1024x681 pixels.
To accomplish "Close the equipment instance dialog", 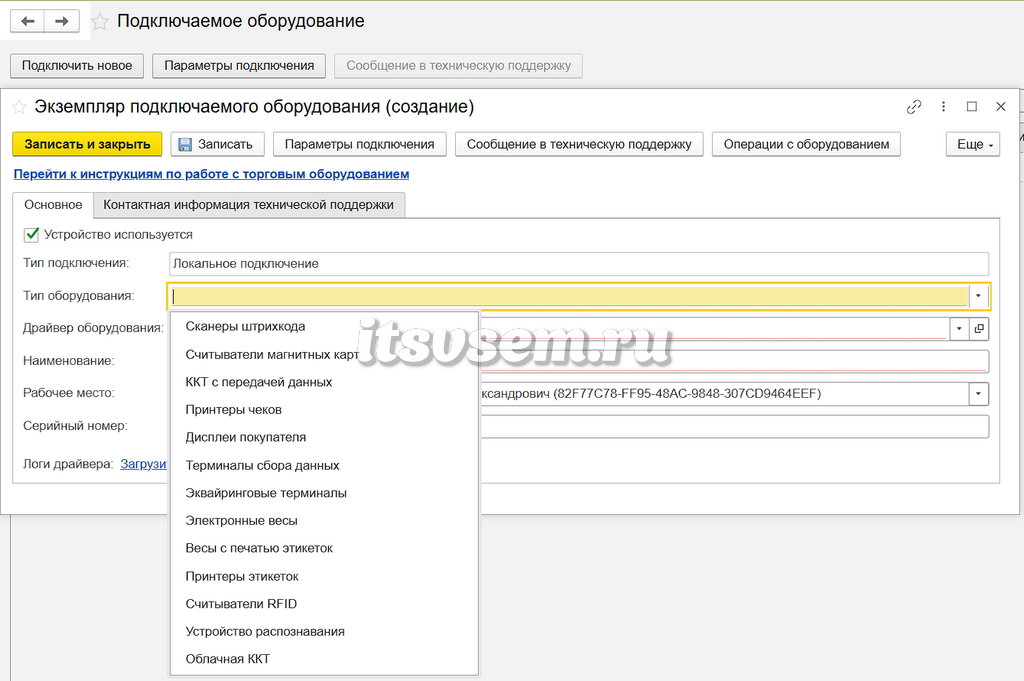I will [x=1000, y=106].
